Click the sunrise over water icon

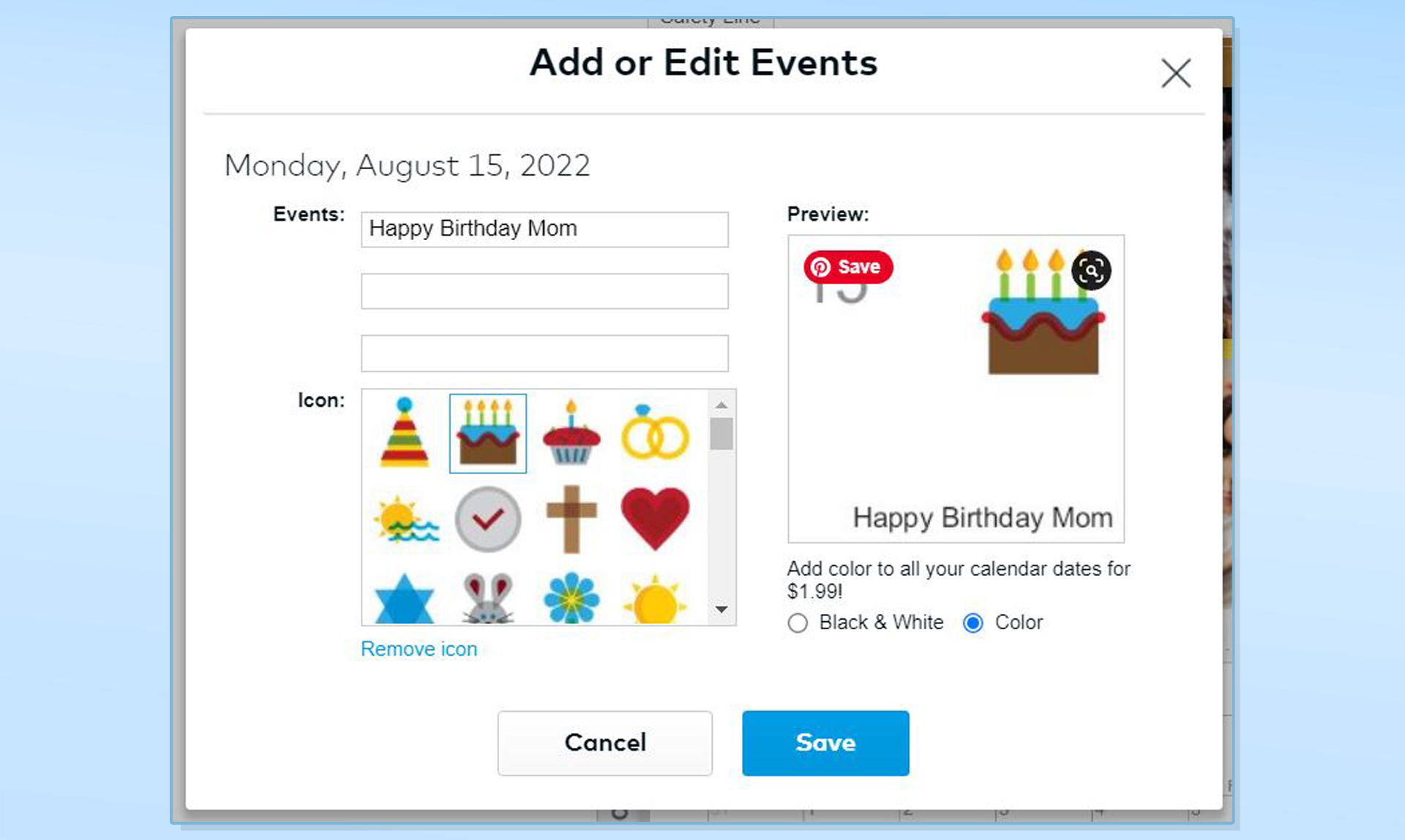(404, 516)
